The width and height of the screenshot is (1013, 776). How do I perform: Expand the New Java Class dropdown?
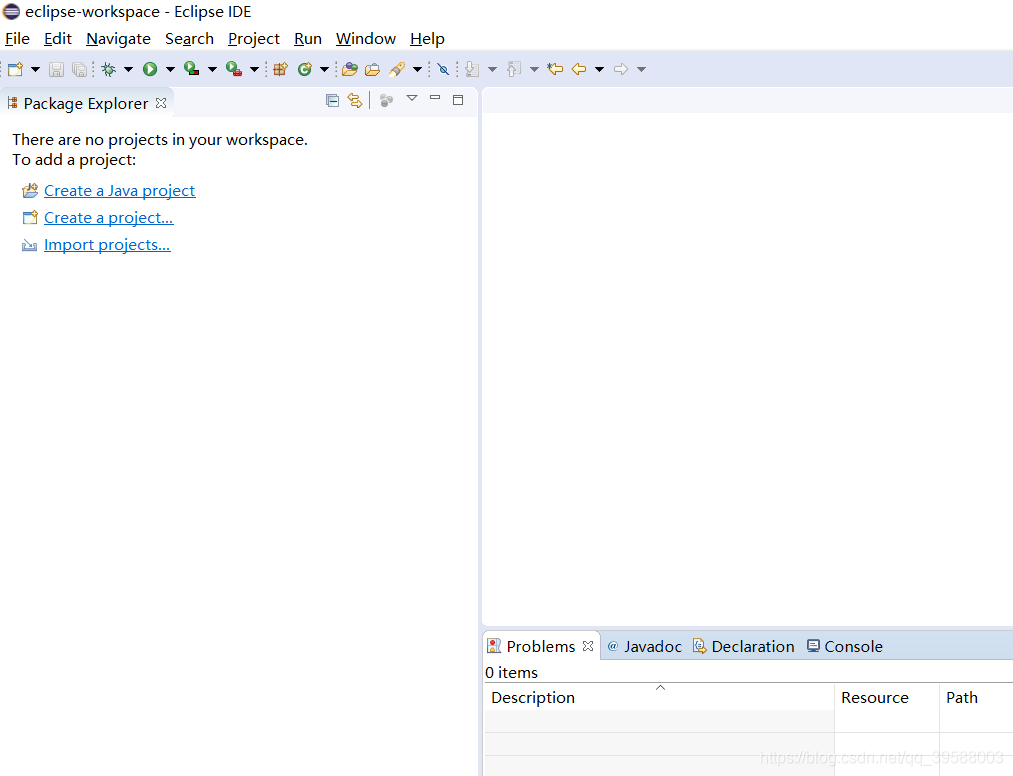click(324, 69)
